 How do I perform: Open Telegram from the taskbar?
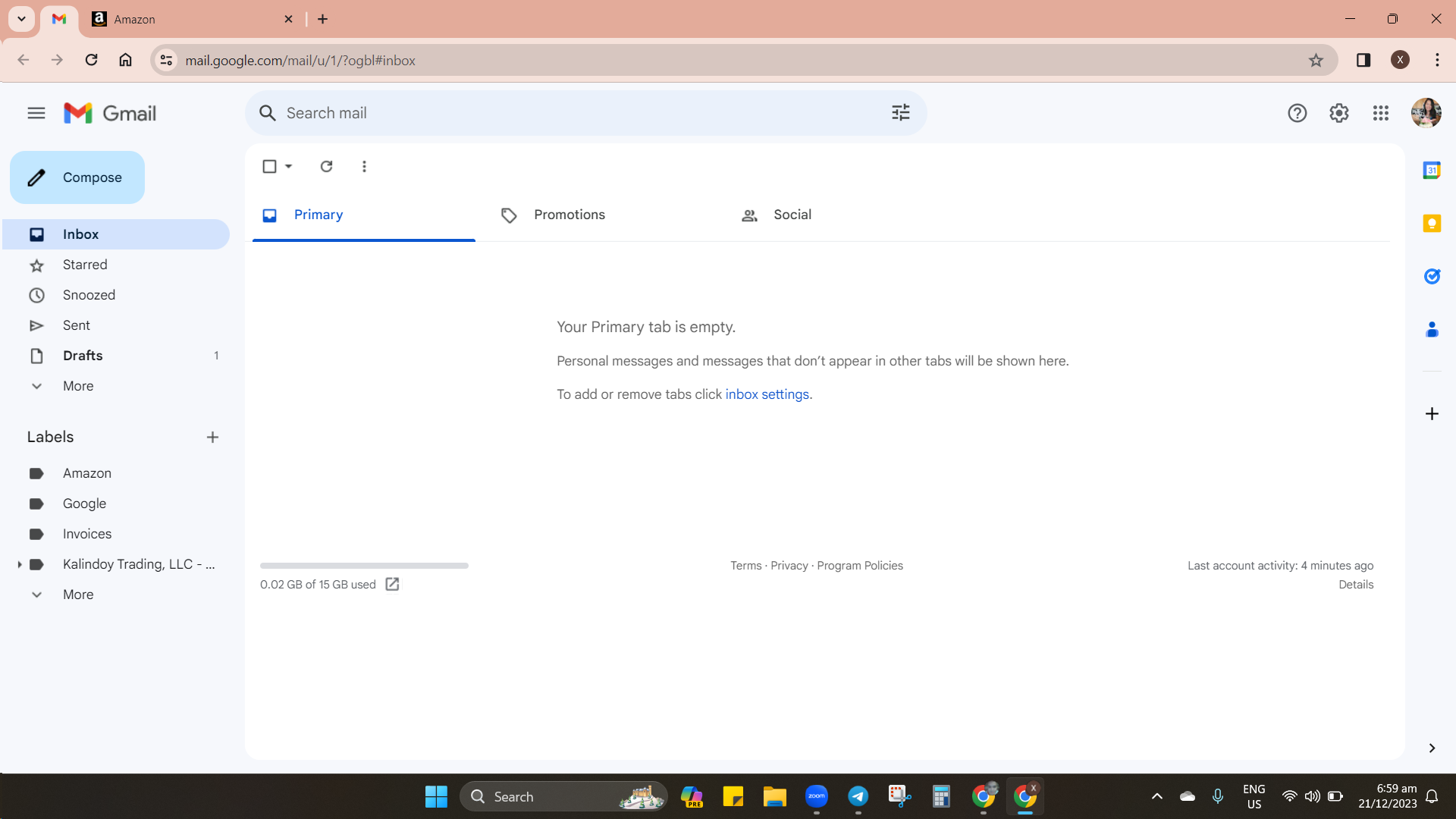(858, 796)
